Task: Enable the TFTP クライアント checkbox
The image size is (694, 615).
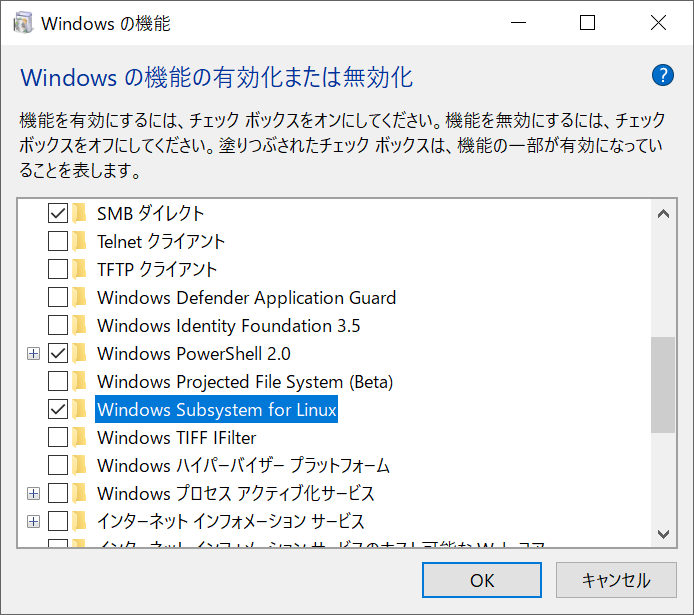Action: coord(58,269)
